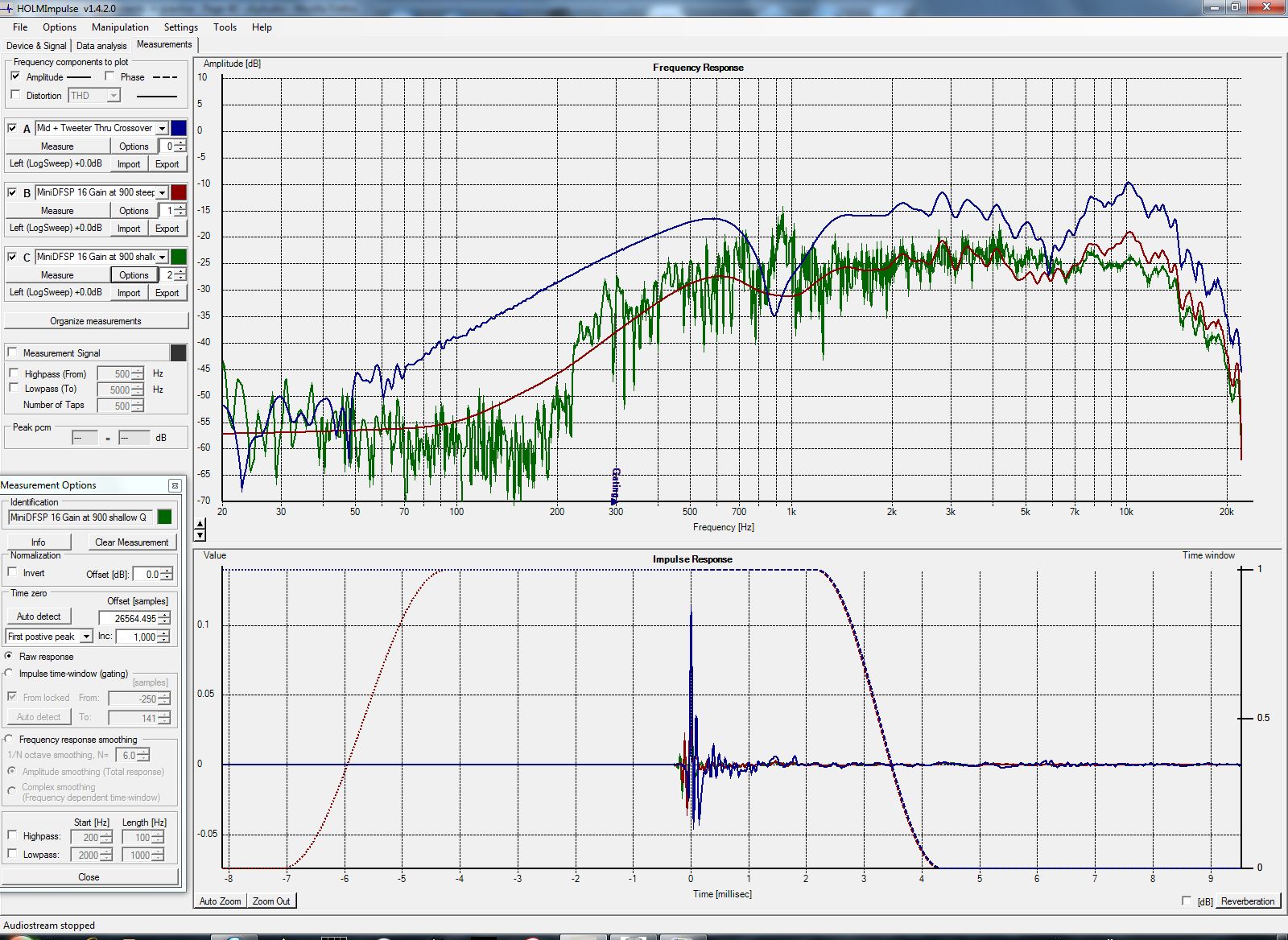Enable the Invert checkbox
Screen dimensions: 1288x940
tap(12, 572)
